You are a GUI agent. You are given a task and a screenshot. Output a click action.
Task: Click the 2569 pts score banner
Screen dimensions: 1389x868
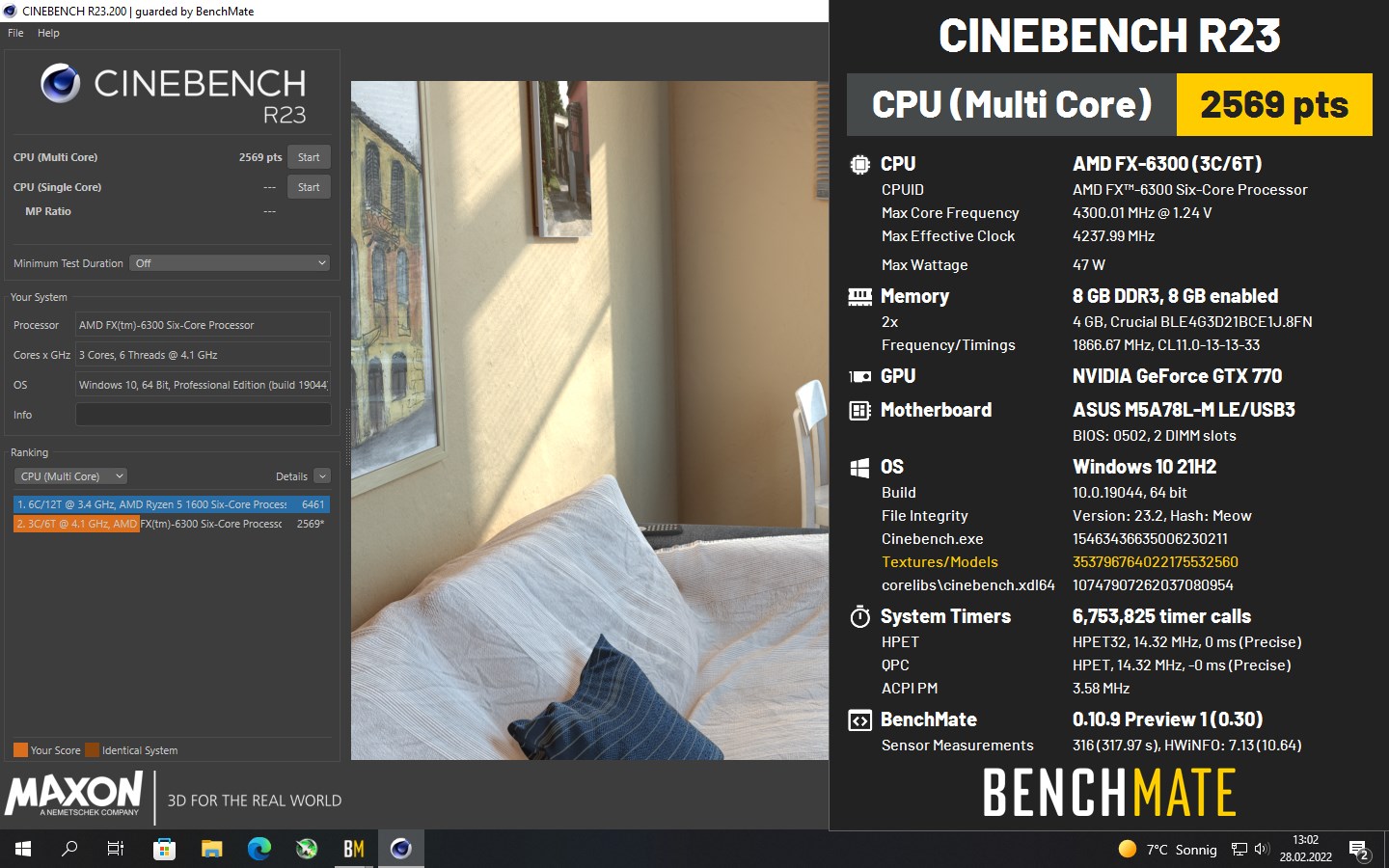click(1274, 104)
